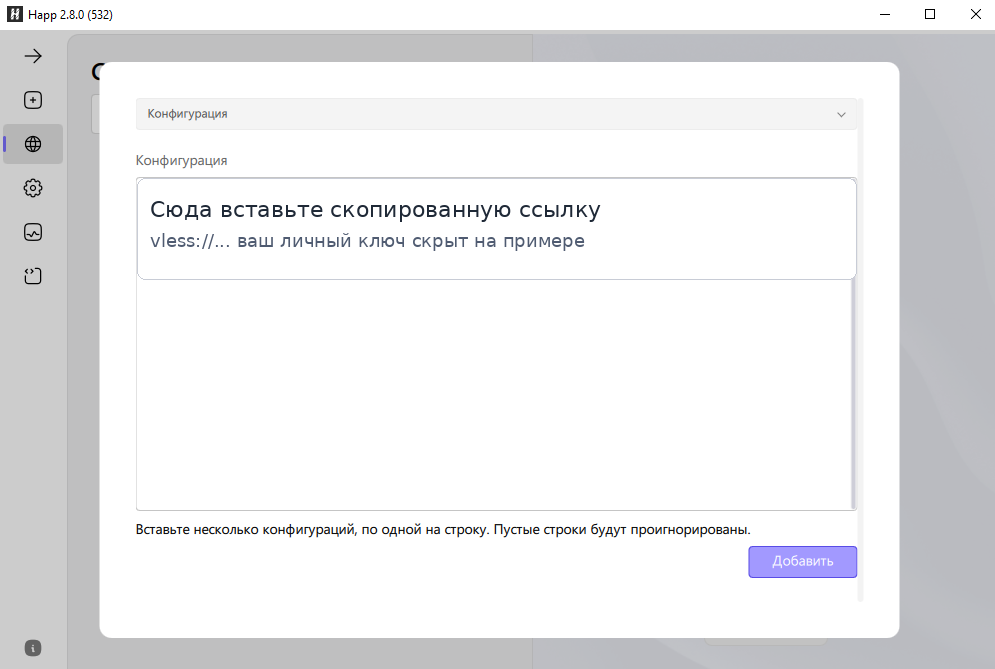Maximize the Happ window
This screenshot has width=995, height=669.
pyautogui.click(x=930, y=14)
